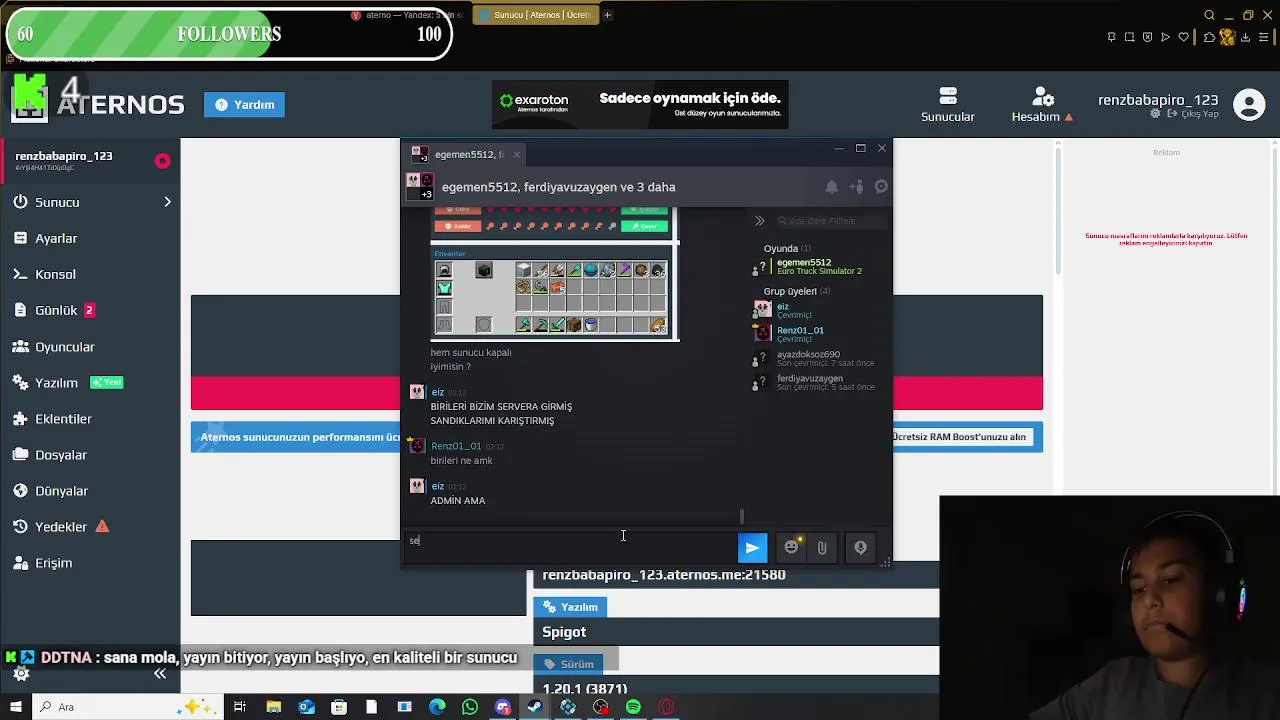The height and width of the screenshot is (720, 1280).
Task: Collapse the chat member list panel
Action: pyautogui.click(x=759, y=221)
